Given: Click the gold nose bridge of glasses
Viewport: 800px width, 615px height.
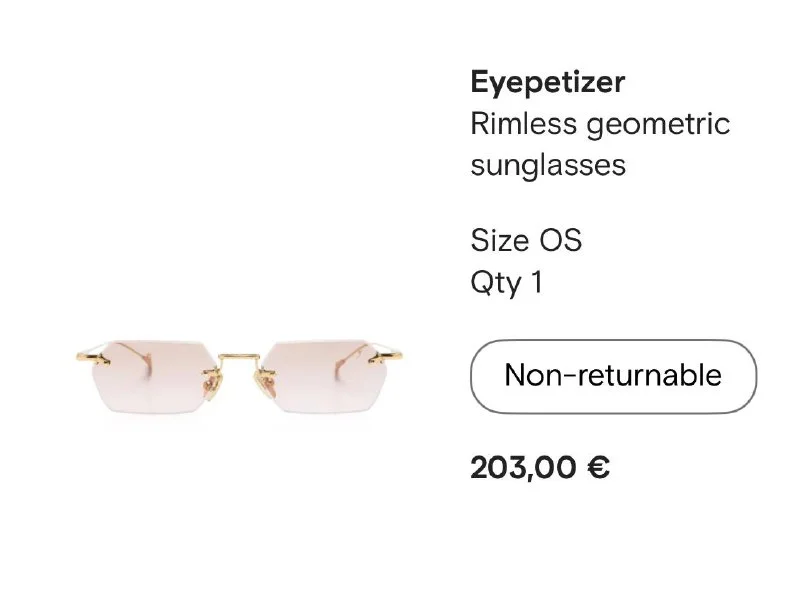Looking at the screenshot, I should (240, 354).
